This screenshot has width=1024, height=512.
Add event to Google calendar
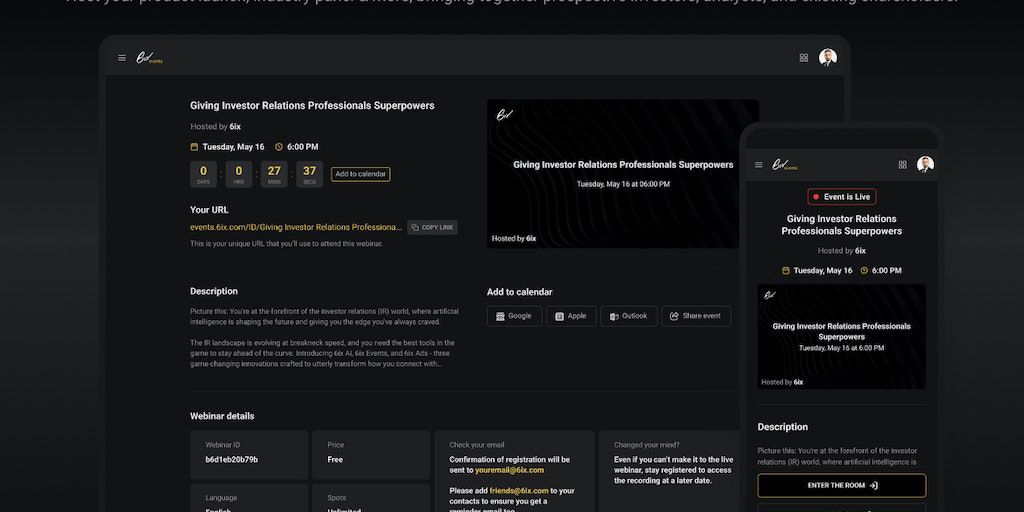click(514, 316)
